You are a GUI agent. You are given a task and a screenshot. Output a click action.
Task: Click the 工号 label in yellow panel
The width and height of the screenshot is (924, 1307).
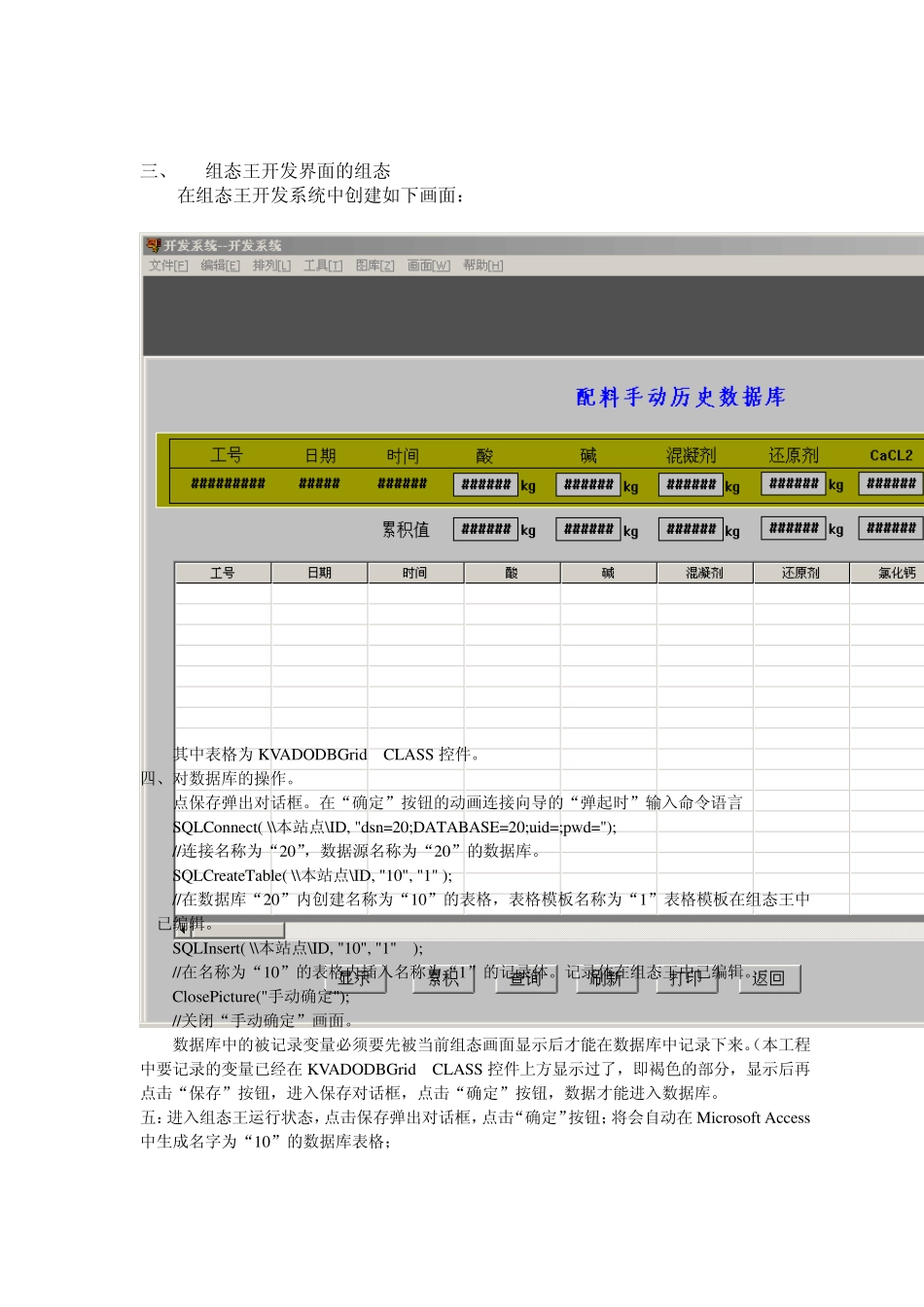coord(227,455)
